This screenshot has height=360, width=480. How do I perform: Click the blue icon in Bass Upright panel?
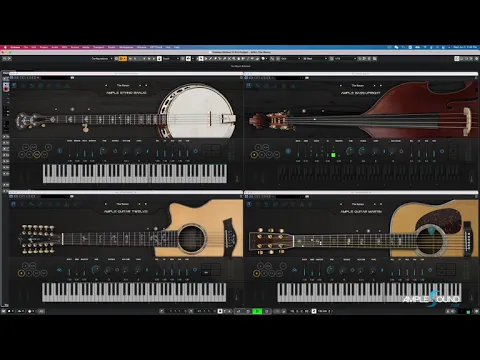288,151
